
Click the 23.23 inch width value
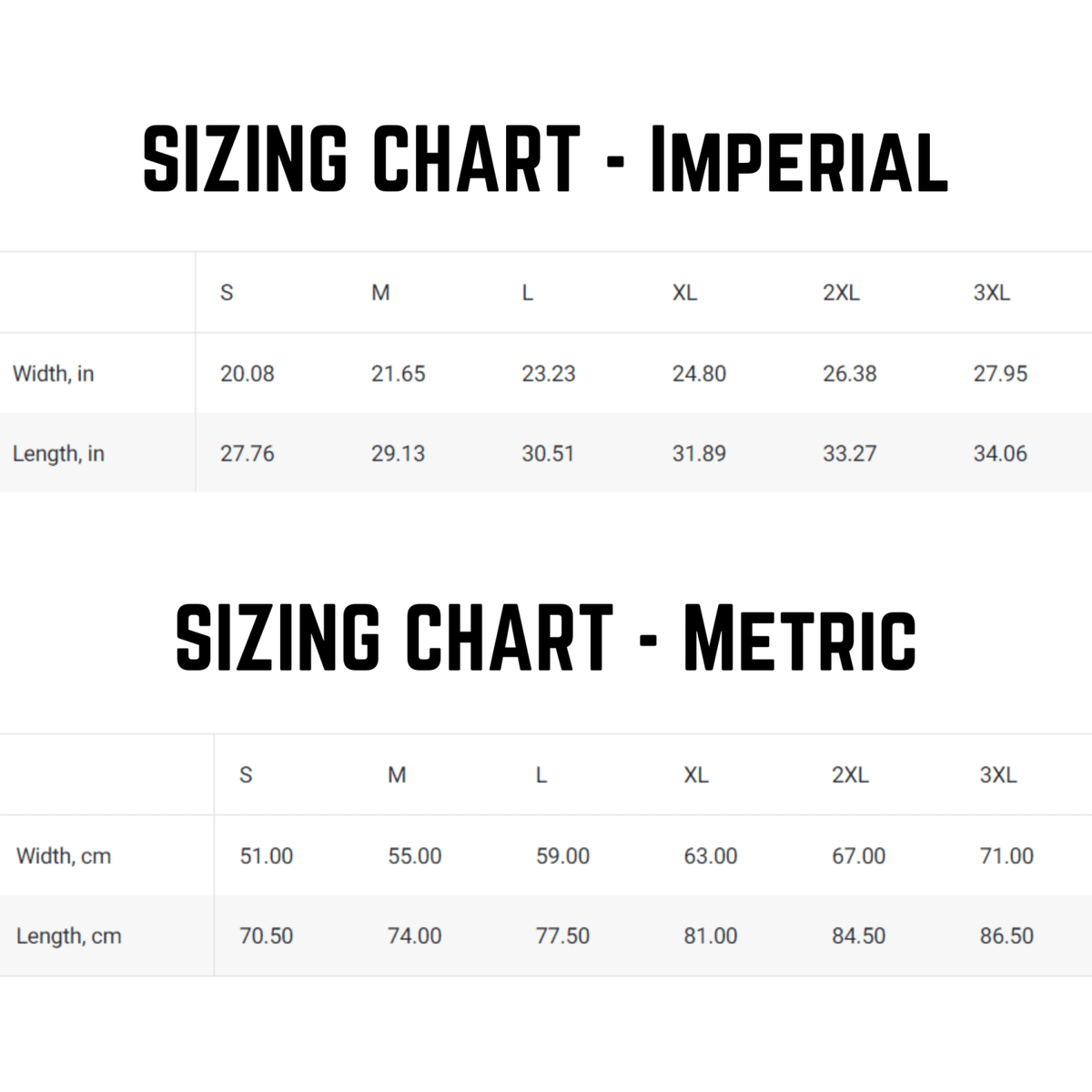(548, 374)
